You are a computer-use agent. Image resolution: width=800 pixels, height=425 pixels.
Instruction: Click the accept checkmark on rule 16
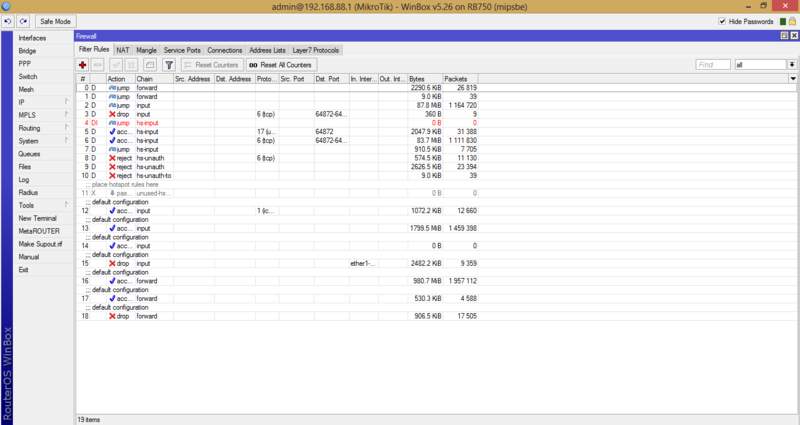112,281
